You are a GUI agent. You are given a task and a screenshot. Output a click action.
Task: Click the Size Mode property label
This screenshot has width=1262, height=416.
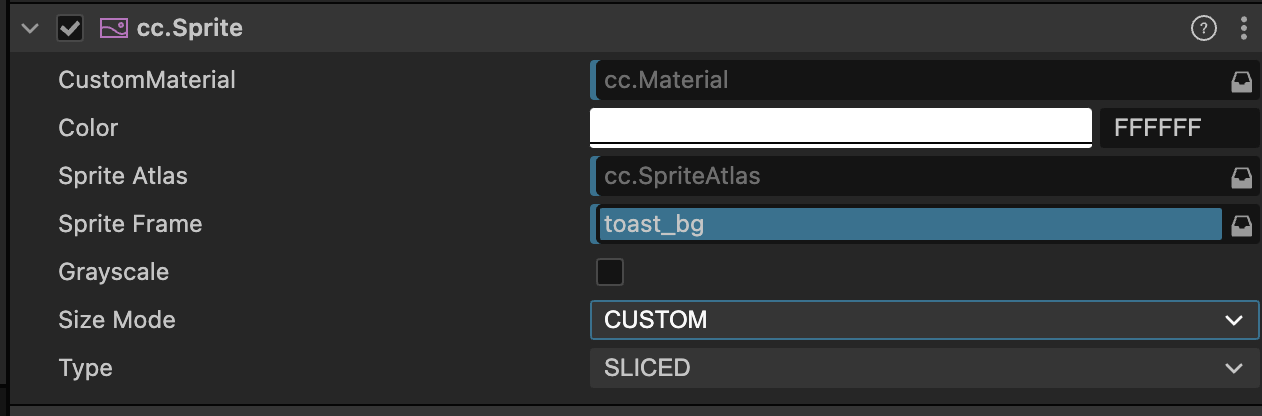117,320
